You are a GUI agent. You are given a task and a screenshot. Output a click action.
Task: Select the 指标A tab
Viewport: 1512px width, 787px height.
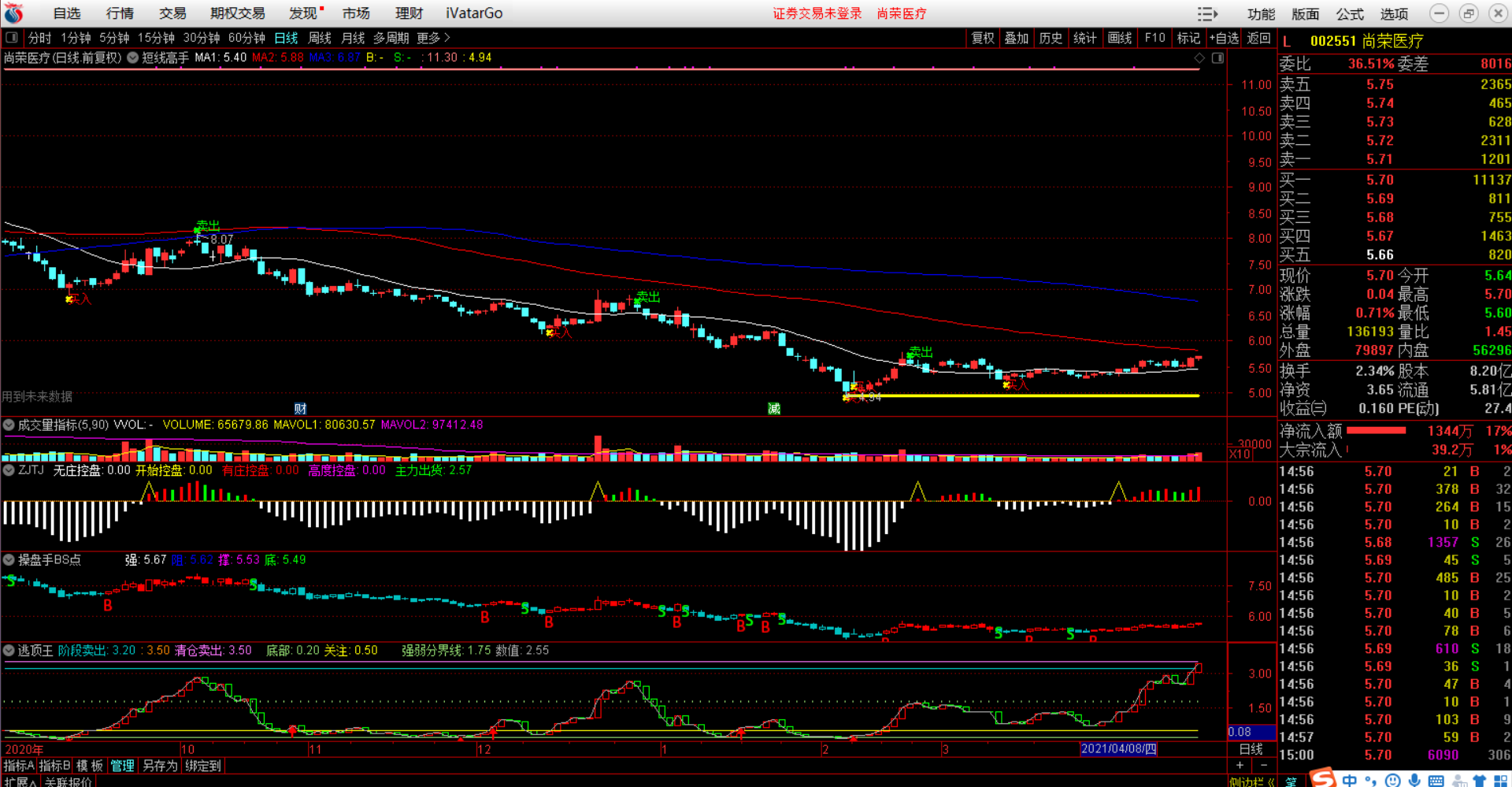(x=19, y=766)
